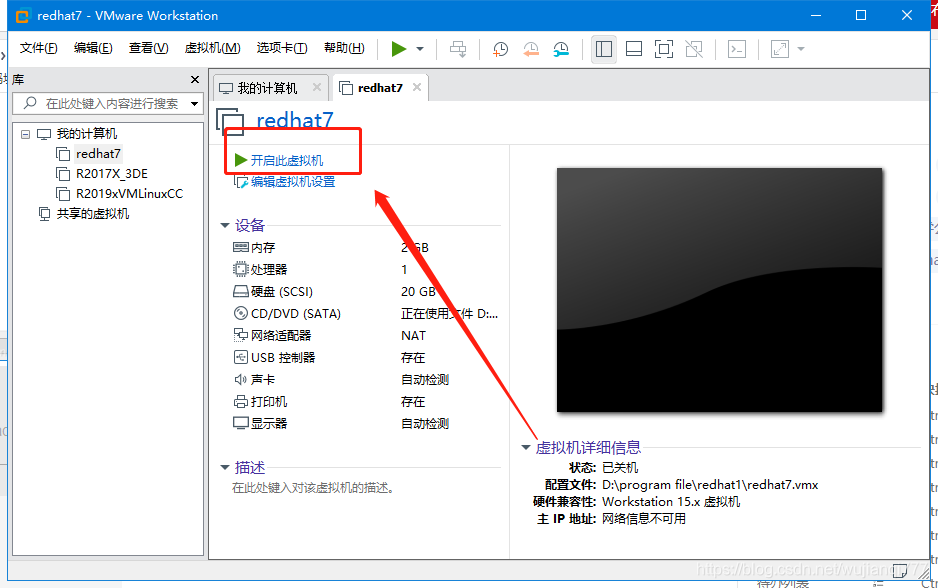Click the 硬盘 (SCSI) device row

pos(365,292)
